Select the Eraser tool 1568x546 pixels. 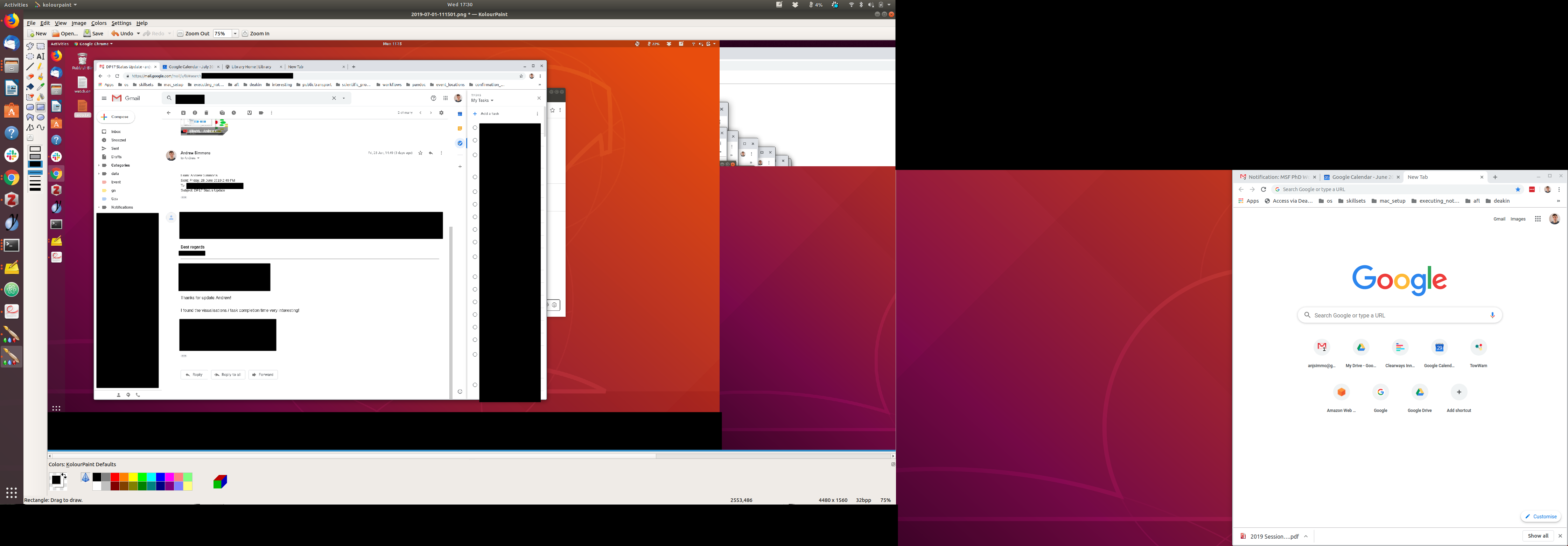pyautogui.click(x=30, y=77)
